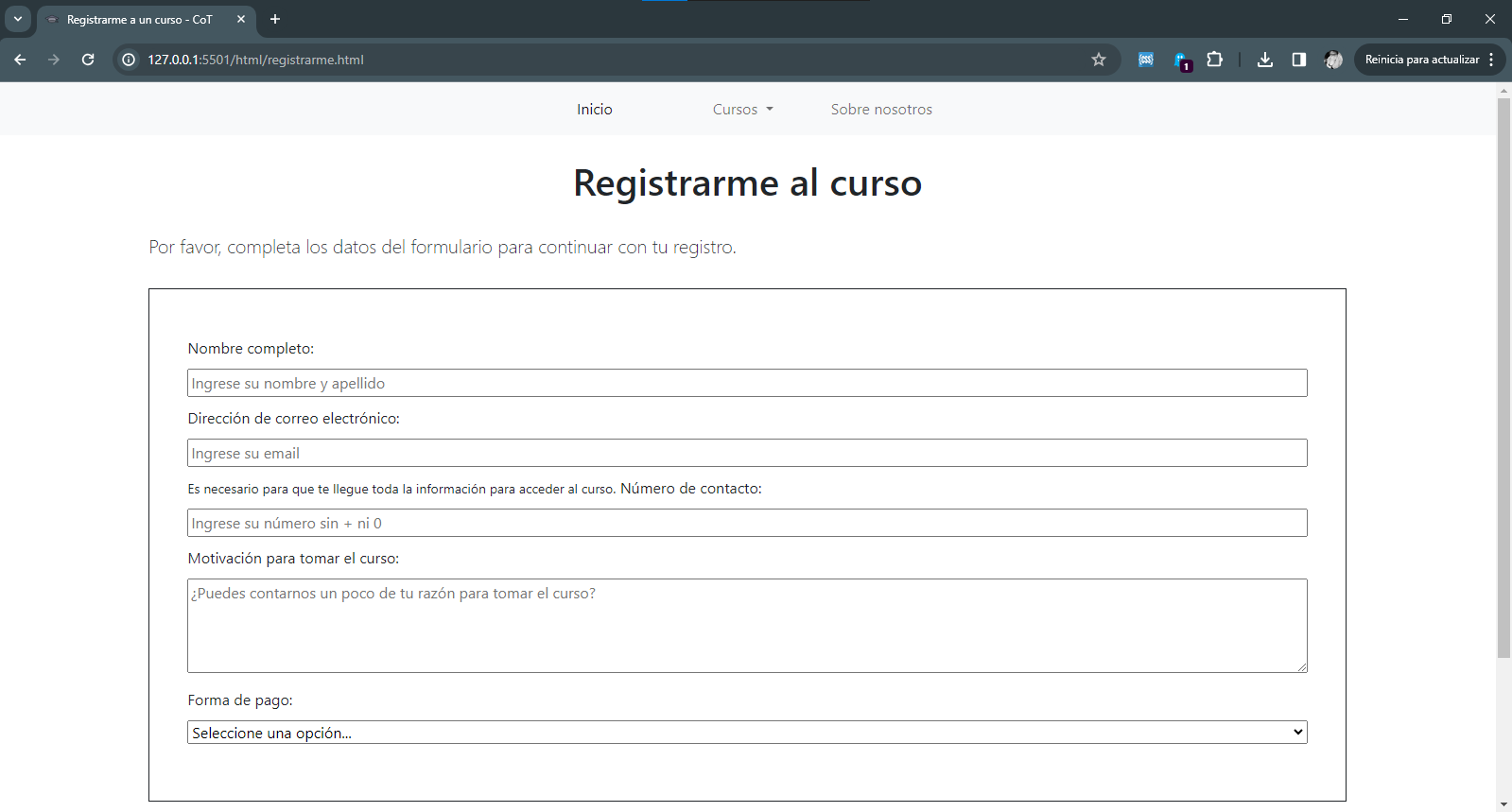Viewport: 1512px width, 812px height.
Task: Click the Motivación textarea
Action: pos(747,626)
